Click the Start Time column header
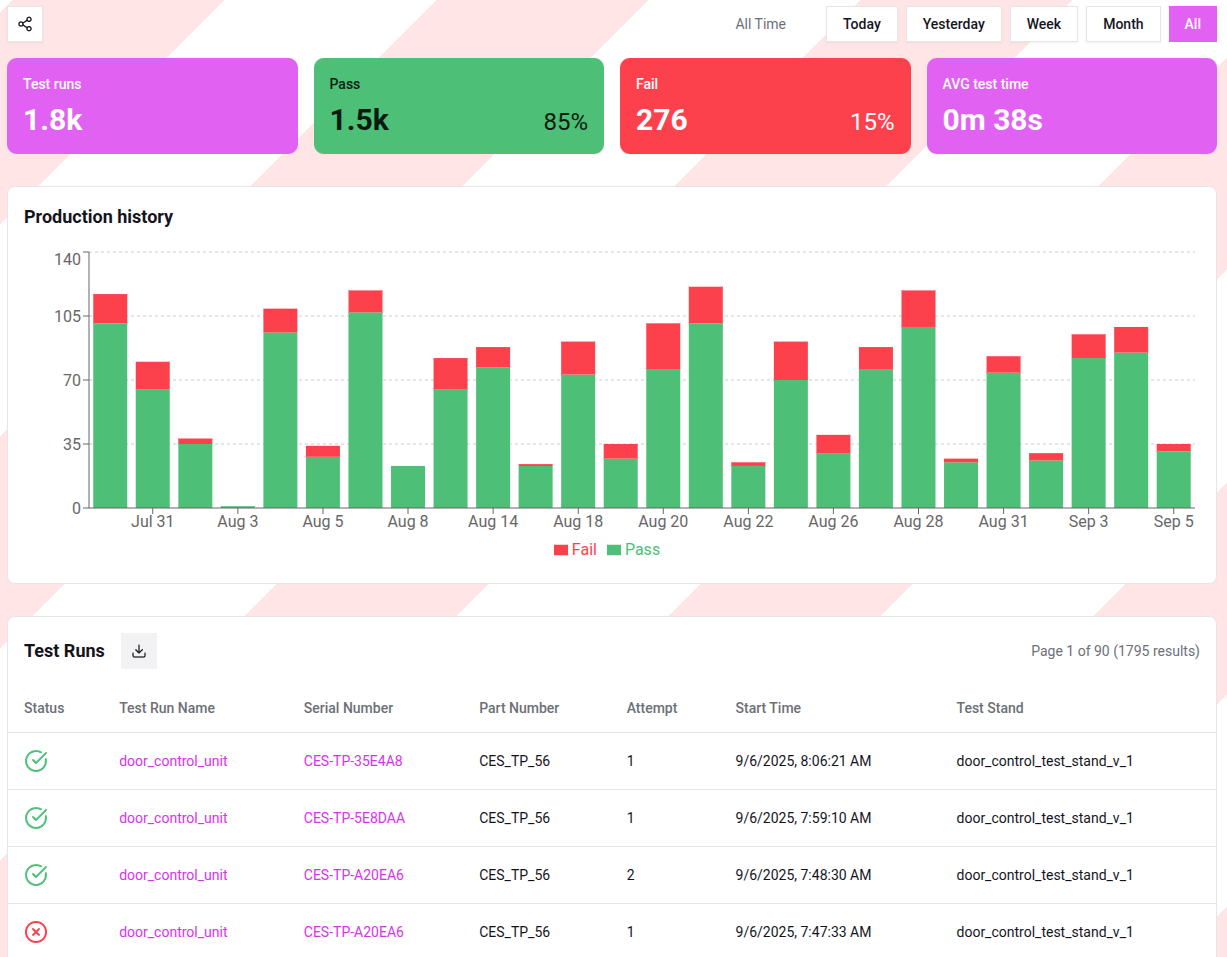The height and width of the screenshot is (957, 1227). (x=767, y=708)
